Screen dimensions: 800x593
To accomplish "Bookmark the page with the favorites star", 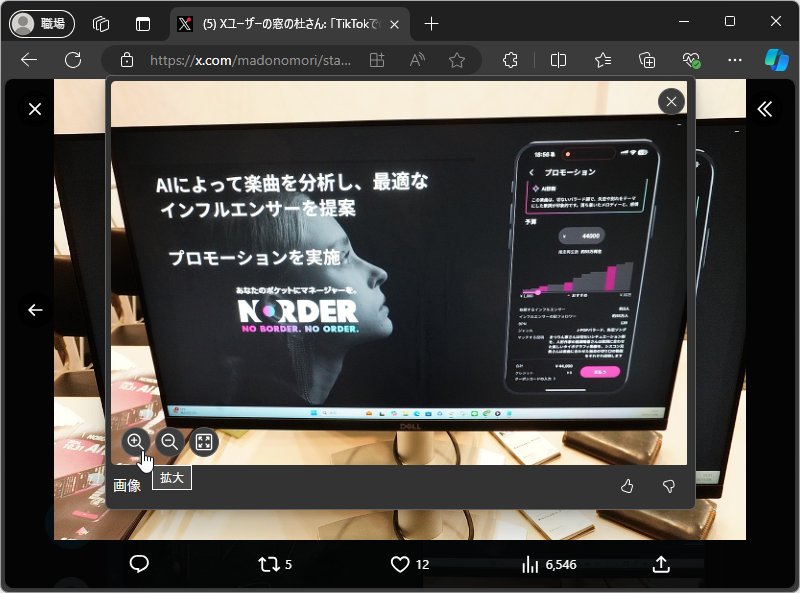I will point(457,60).
